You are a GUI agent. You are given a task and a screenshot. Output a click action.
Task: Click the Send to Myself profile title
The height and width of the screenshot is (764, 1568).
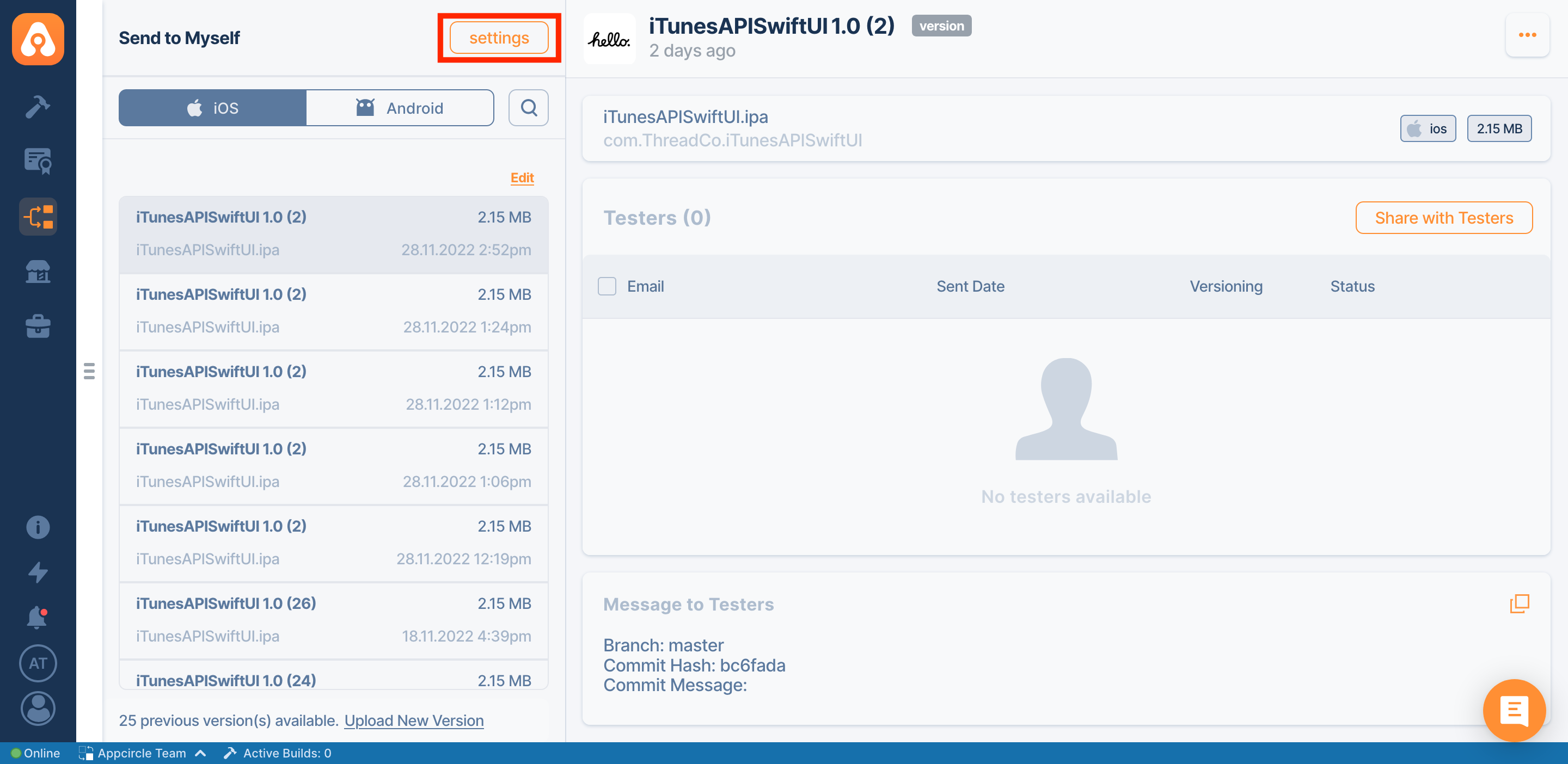tap(179, 38)
